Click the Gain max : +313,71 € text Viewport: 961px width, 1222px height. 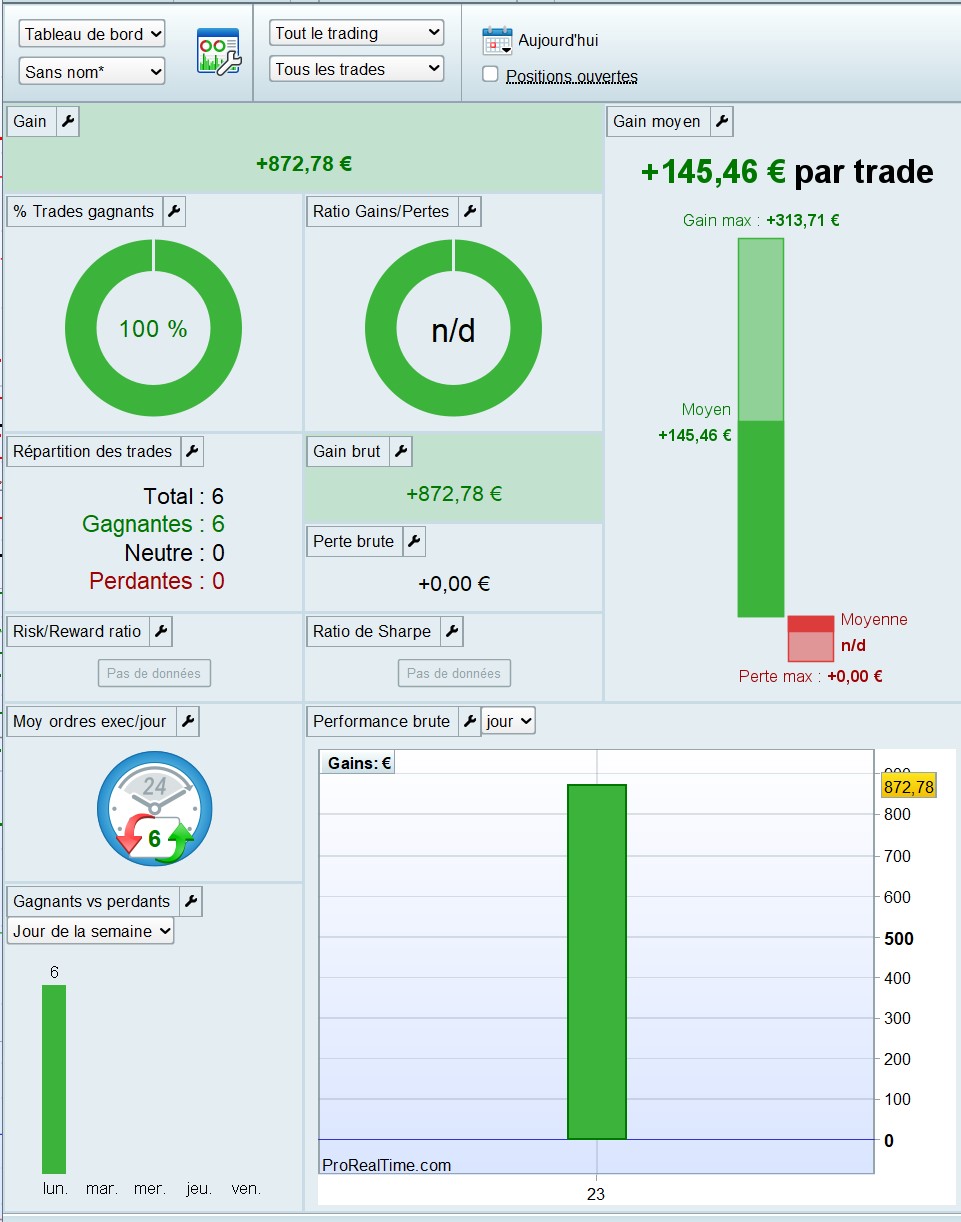(x=761, y=220)
